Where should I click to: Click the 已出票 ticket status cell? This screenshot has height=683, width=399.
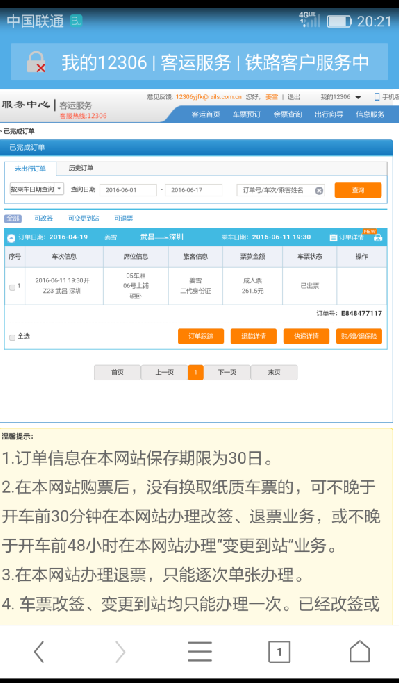(309, 286)
